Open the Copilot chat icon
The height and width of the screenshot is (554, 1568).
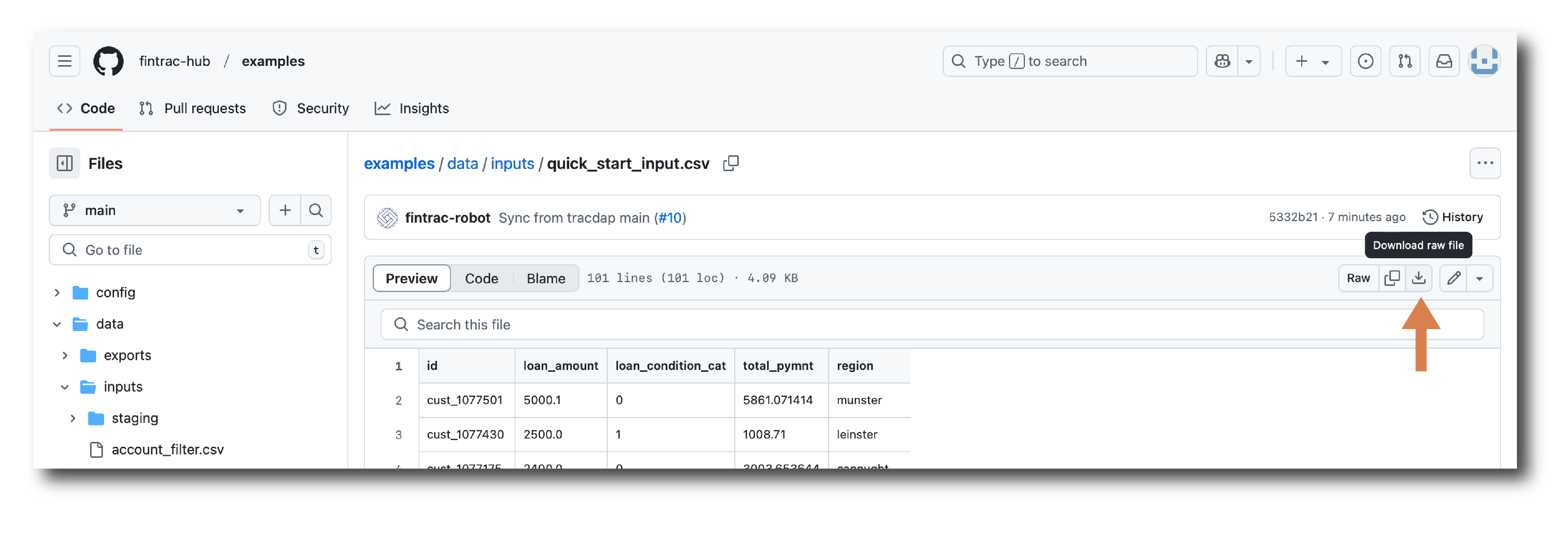click(x=1222, y=61)
